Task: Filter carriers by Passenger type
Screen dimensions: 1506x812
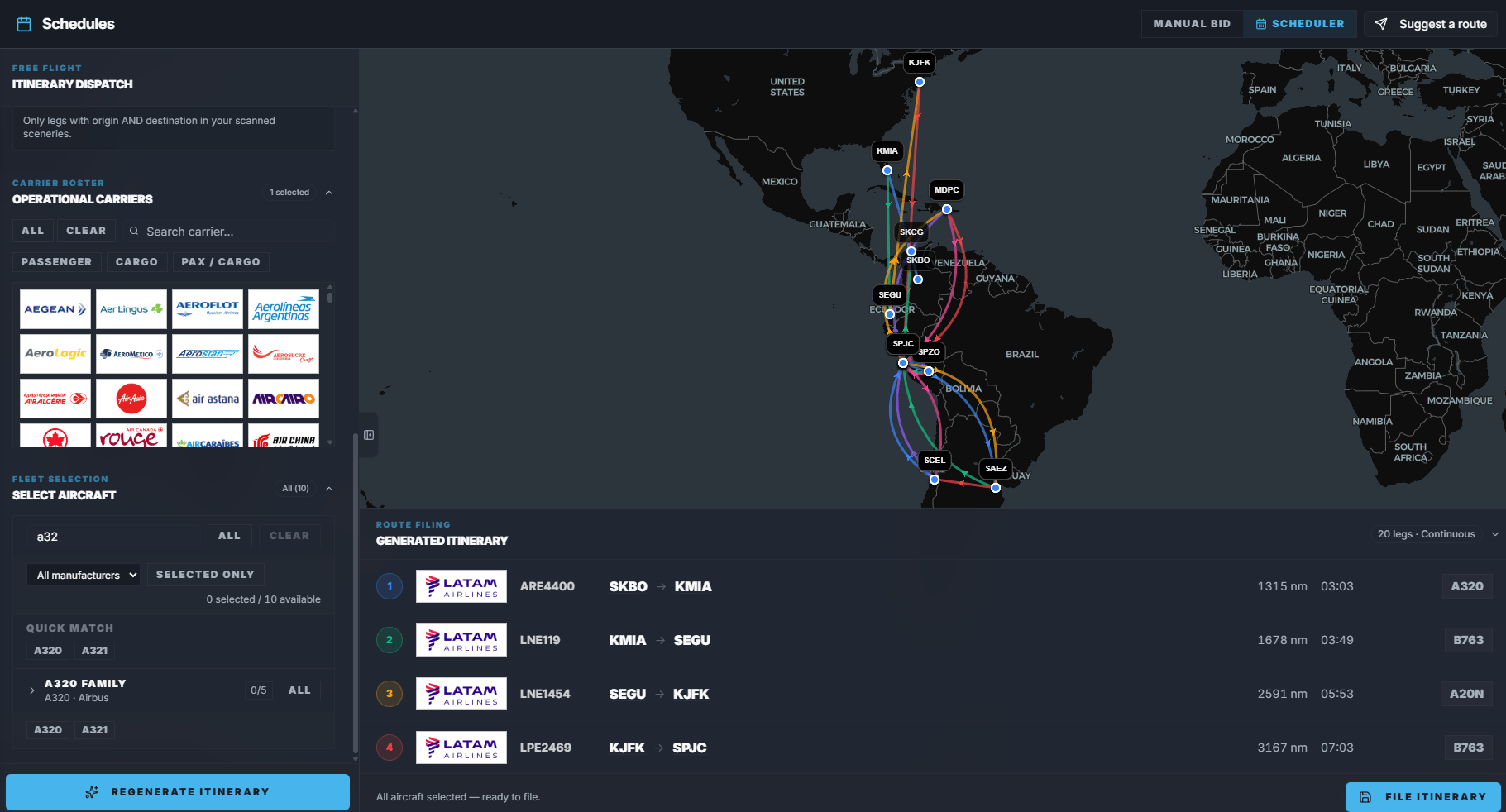Action: (56, 262)
